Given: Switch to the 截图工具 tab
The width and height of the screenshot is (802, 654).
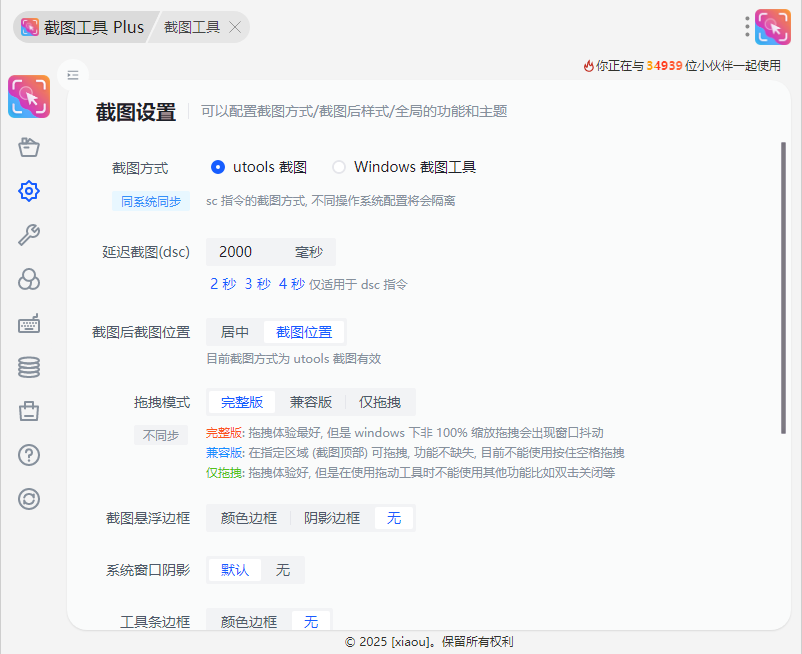Looking at the screenshot, I should pos(192,27).
